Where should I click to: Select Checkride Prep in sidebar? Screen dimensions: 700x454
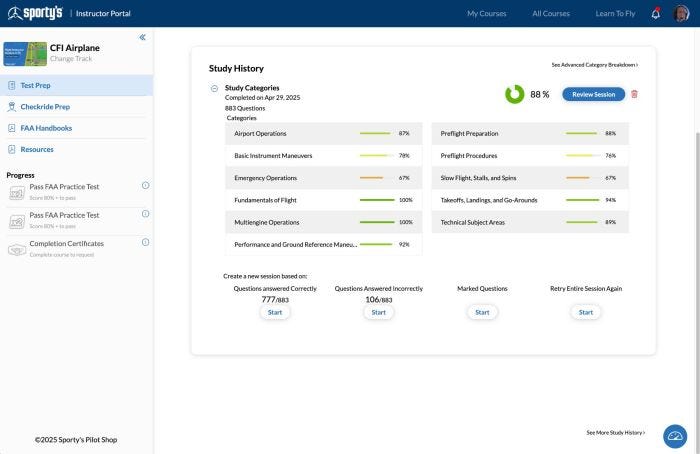(45, 107)
